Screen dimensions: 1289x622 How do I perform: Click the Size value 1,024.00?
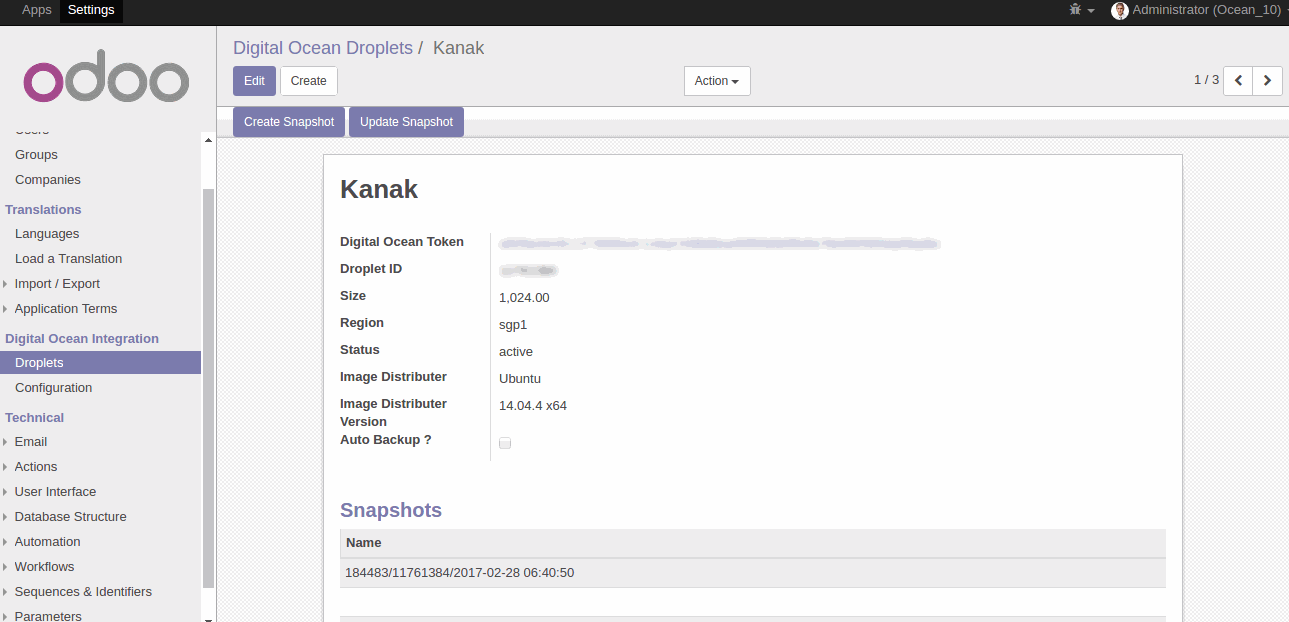pyautogui.click(x=524, y=298)
